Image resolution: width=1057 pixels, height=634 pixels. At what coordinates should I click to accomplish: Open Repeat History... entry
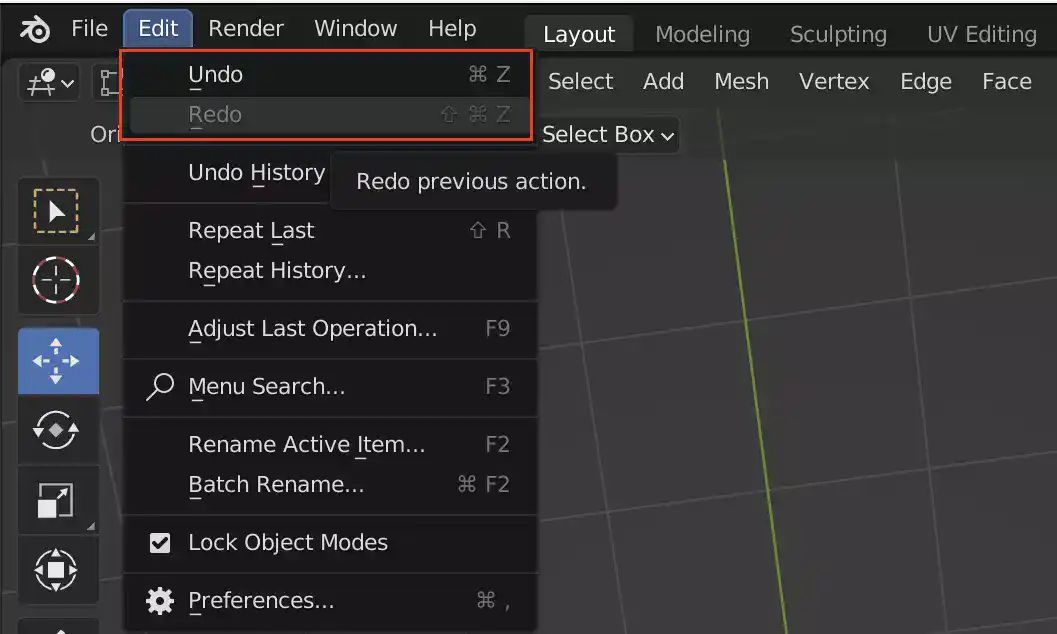pos(330,271)
